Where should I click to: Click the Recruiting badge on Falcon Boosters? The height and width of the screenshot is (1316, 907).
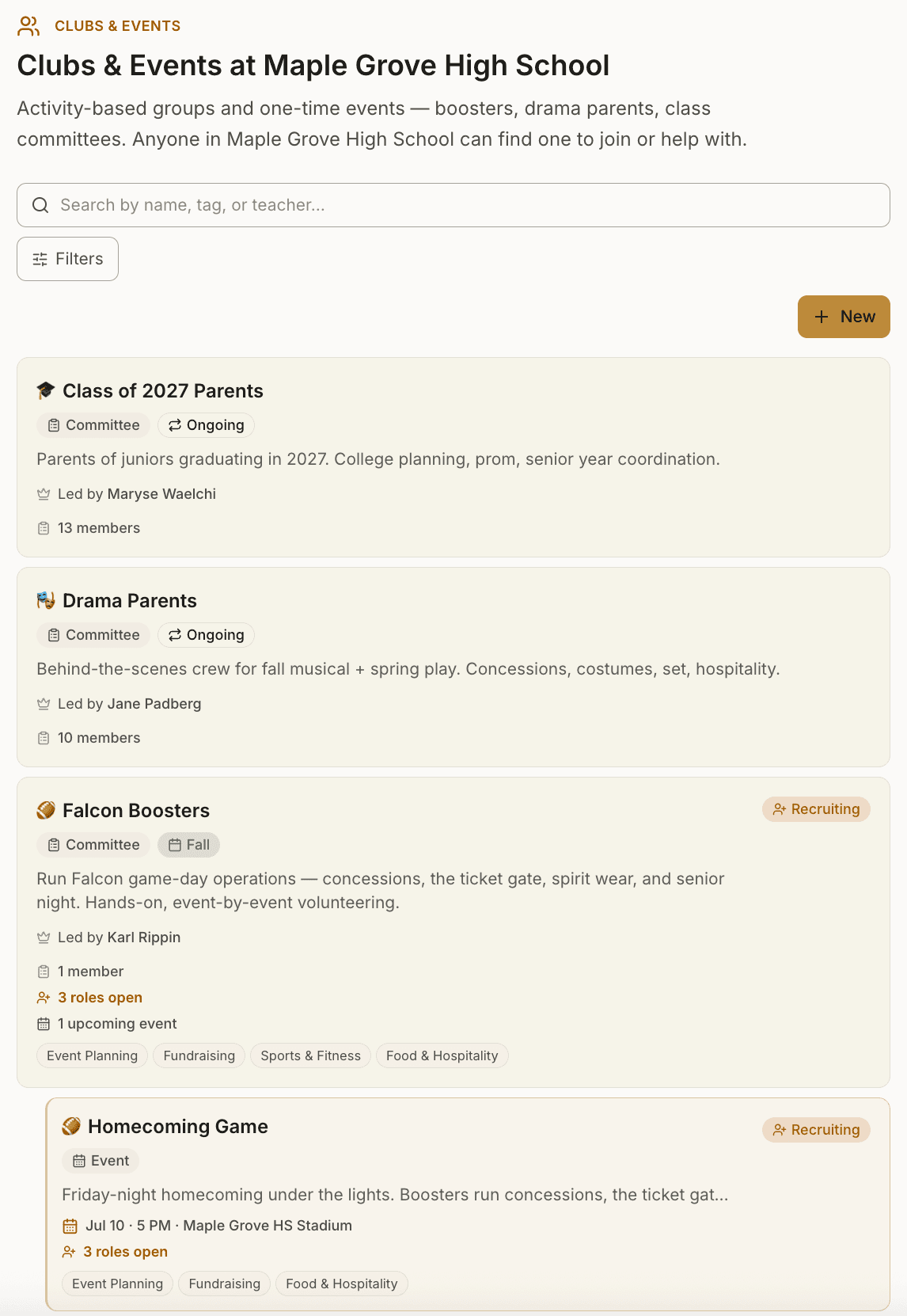816,809
